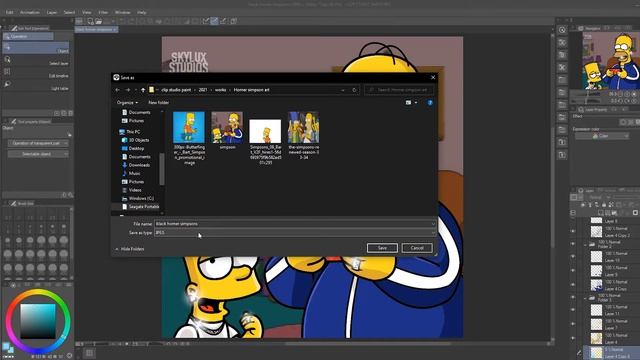
Task: Change the view mode icon in Save as
Action: [x=408, y=102]
